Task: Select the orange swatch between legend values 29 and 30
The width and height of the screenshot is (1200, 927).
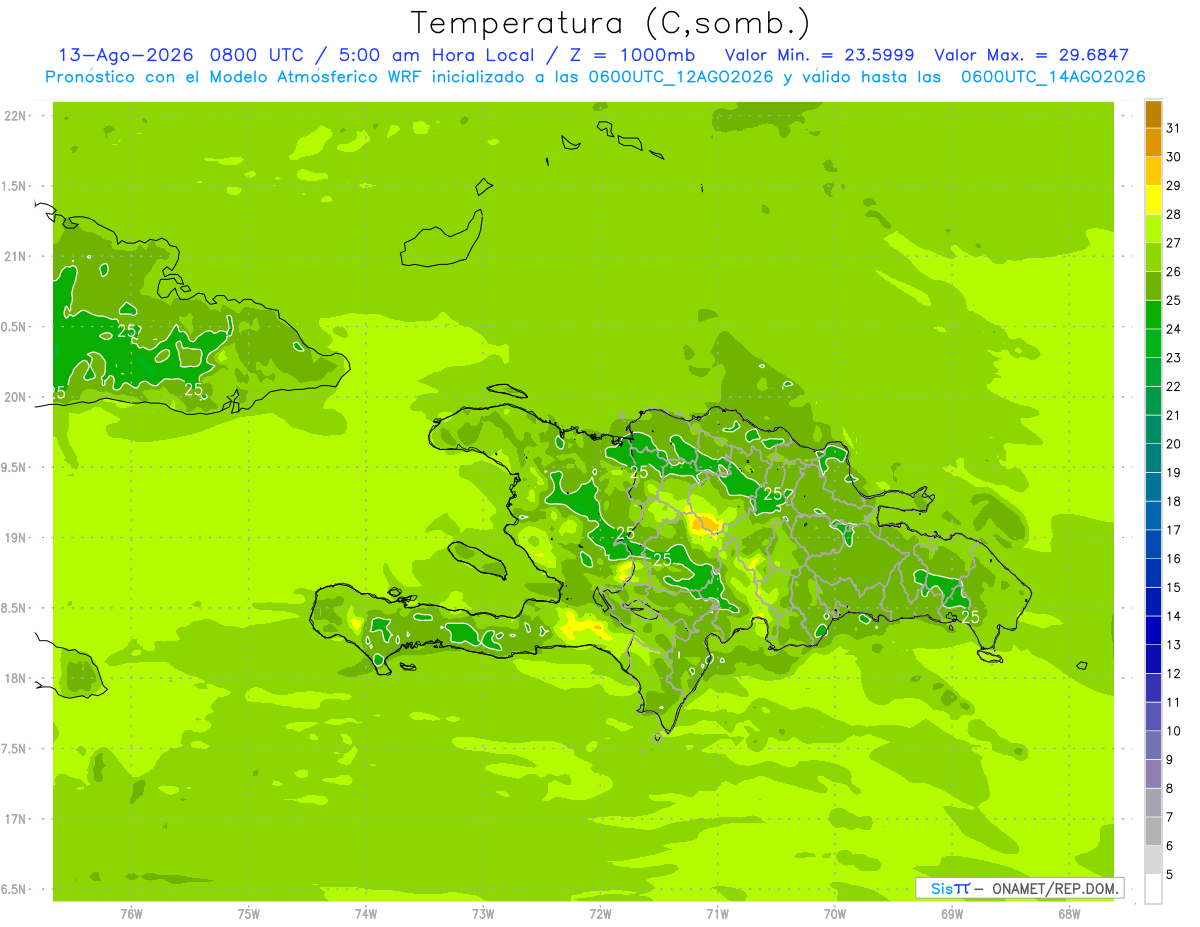Action: (x=1153, y=171)
